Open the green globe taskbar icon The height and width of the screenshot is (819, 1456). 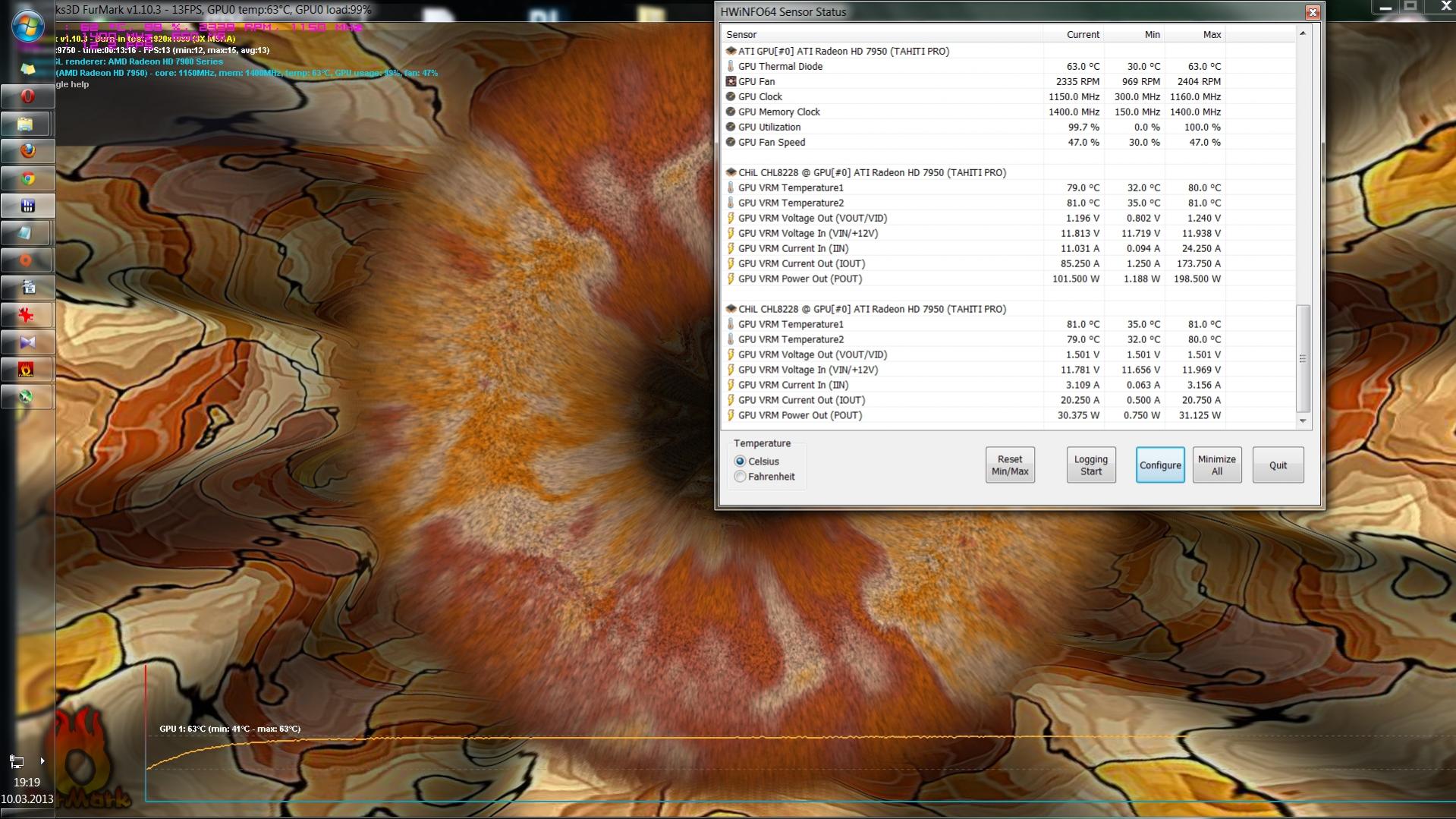tap(27, 397)
